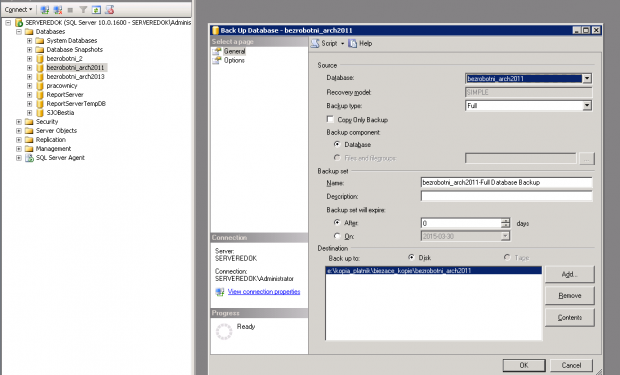Click the Filter funnel icon

coord(83,9)
